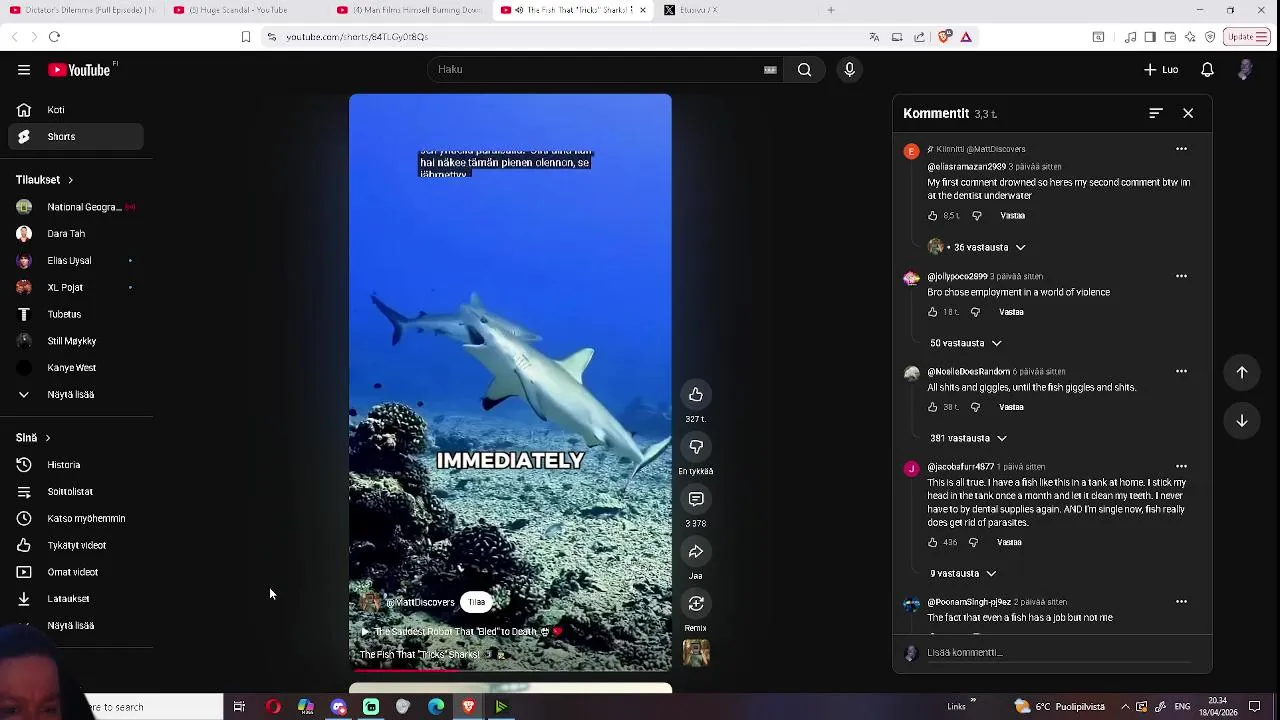Image resolution: width=1280 pixels, height=720 pixels.
Task: Open the Sinä section chevron
Action: [47, 438]
